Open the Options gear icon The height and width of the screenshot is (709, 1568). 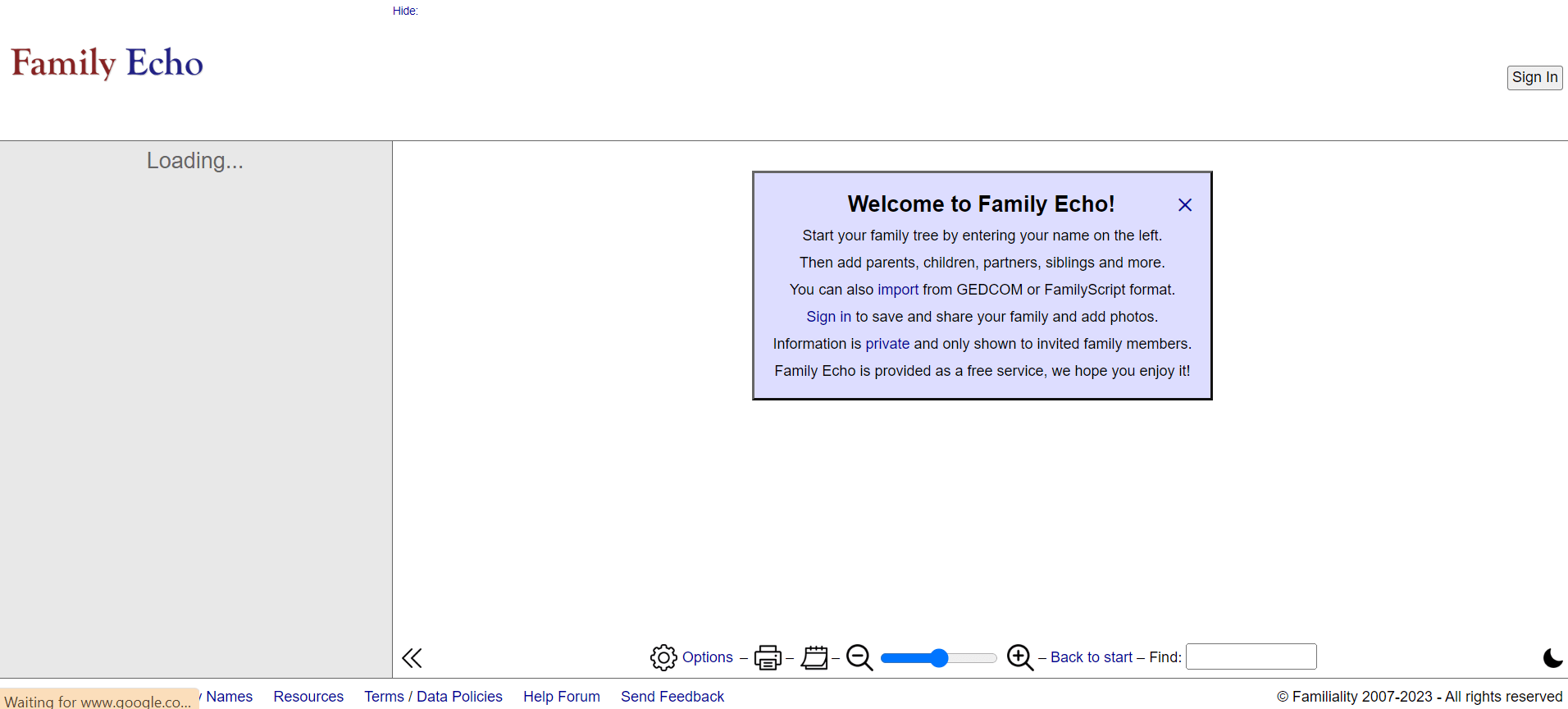click(x=663, y=657)
